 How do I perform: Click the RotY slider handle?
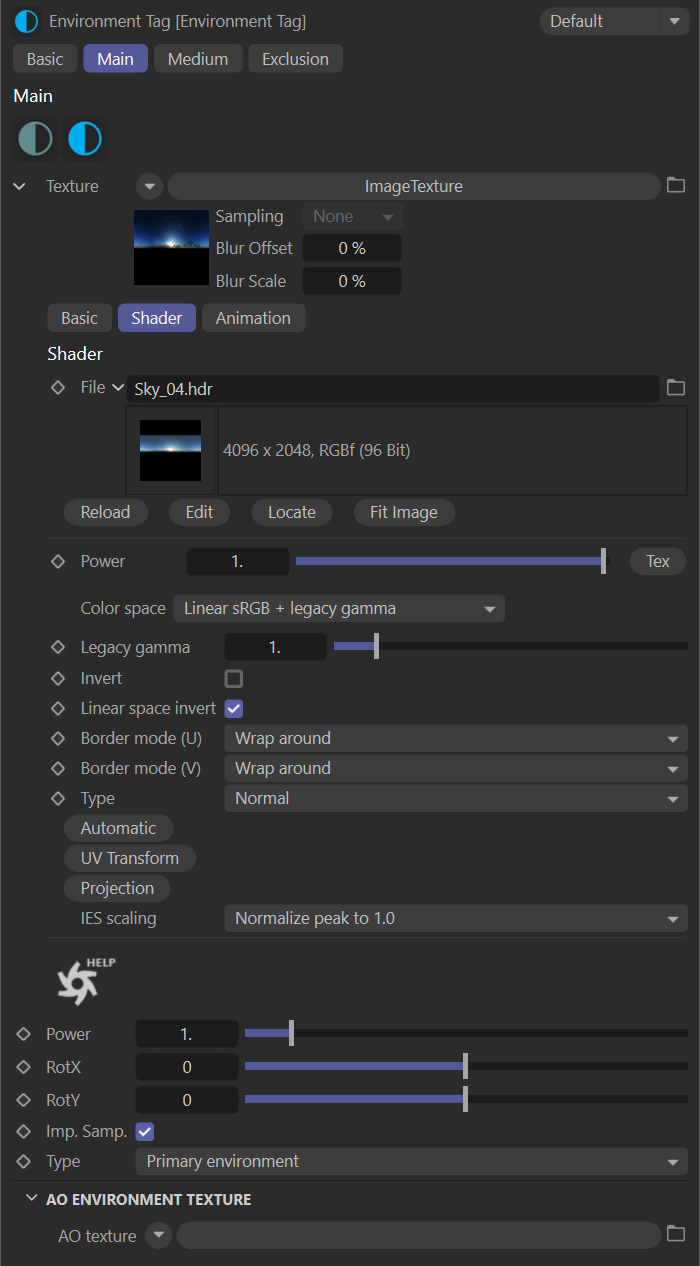[465, 1100]
